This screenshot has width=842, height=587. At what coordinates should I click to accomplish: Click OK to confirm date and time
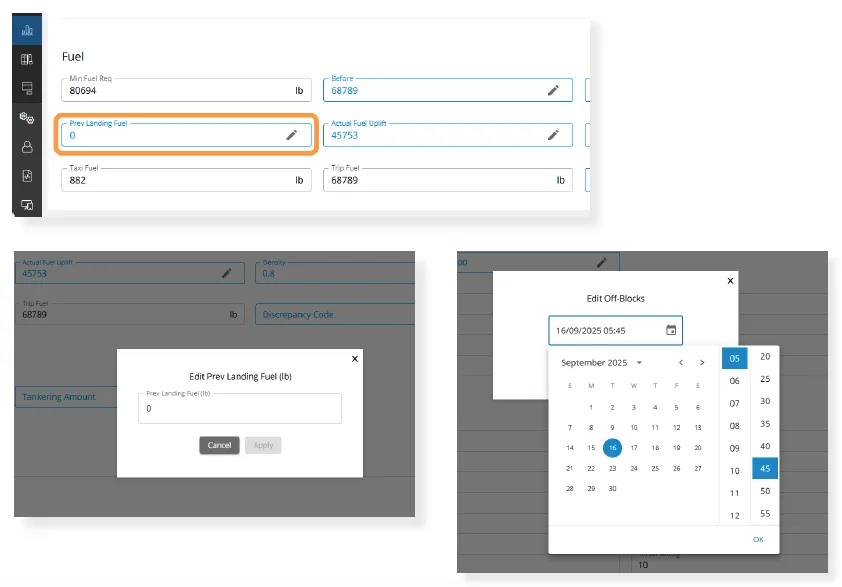(x=758, y=539)
